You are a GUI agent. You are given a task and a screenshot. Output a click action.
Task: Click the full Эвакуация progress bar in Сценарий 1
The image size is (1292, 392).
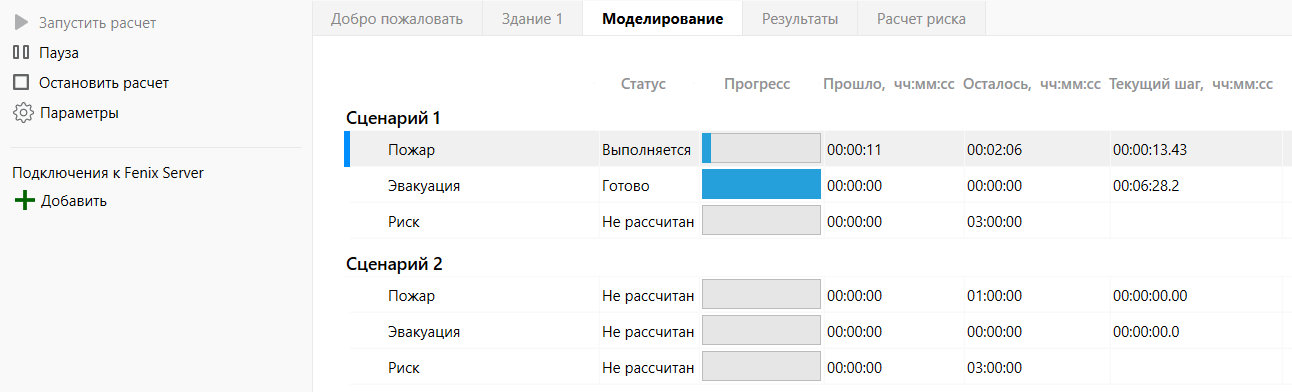click(x=761, y=185)
